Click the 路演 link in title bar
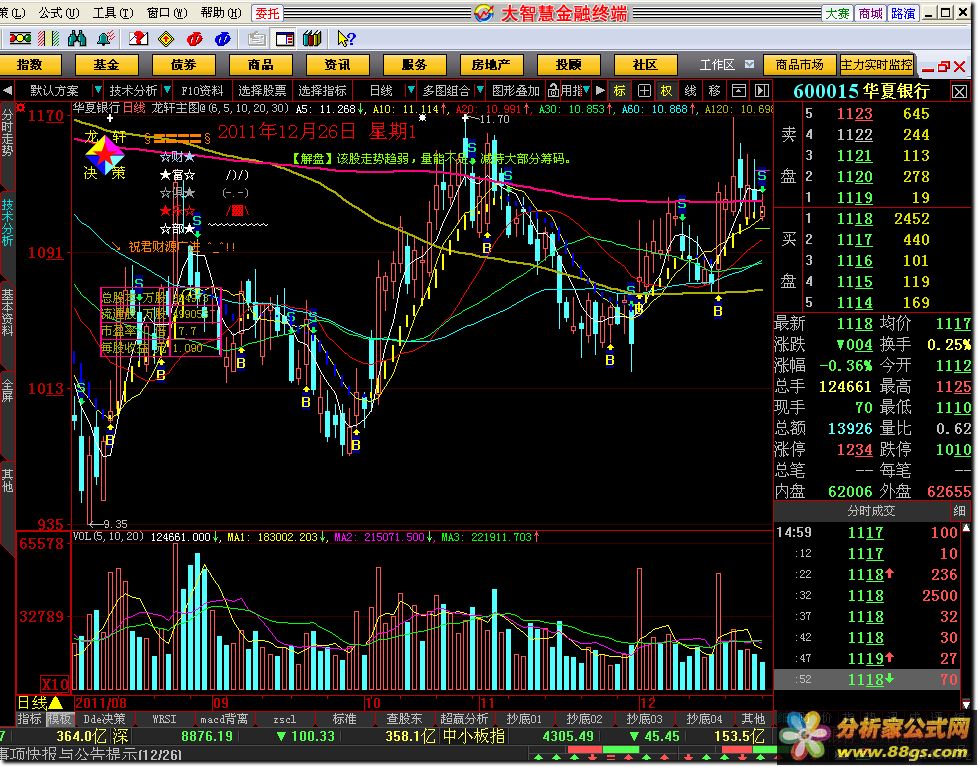979x767 pixels. tap(903, 13)
